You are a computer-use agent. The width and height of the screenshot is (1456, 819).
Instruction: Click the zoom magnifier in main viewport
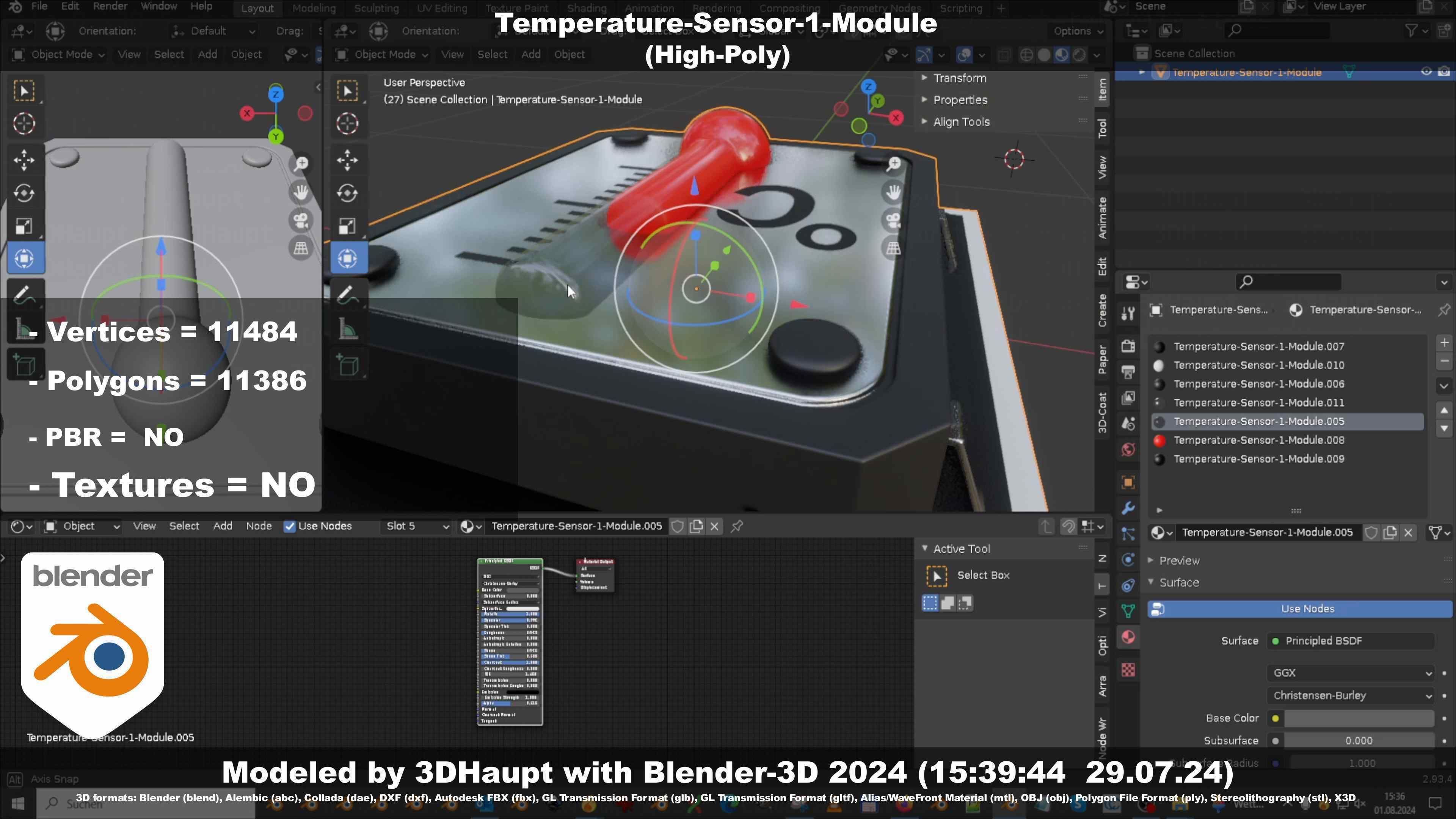click(x=894, y=164)
